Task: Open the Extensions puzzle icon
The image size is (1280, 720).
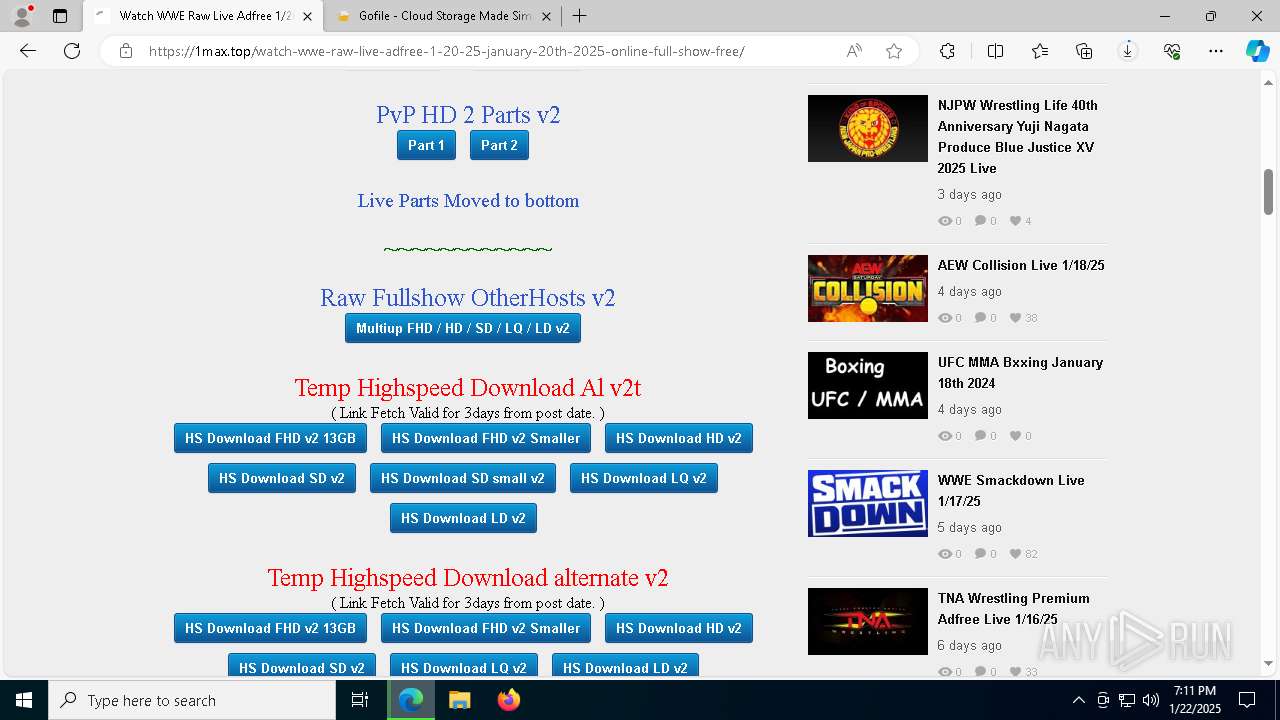Action: tap(947, 51)
